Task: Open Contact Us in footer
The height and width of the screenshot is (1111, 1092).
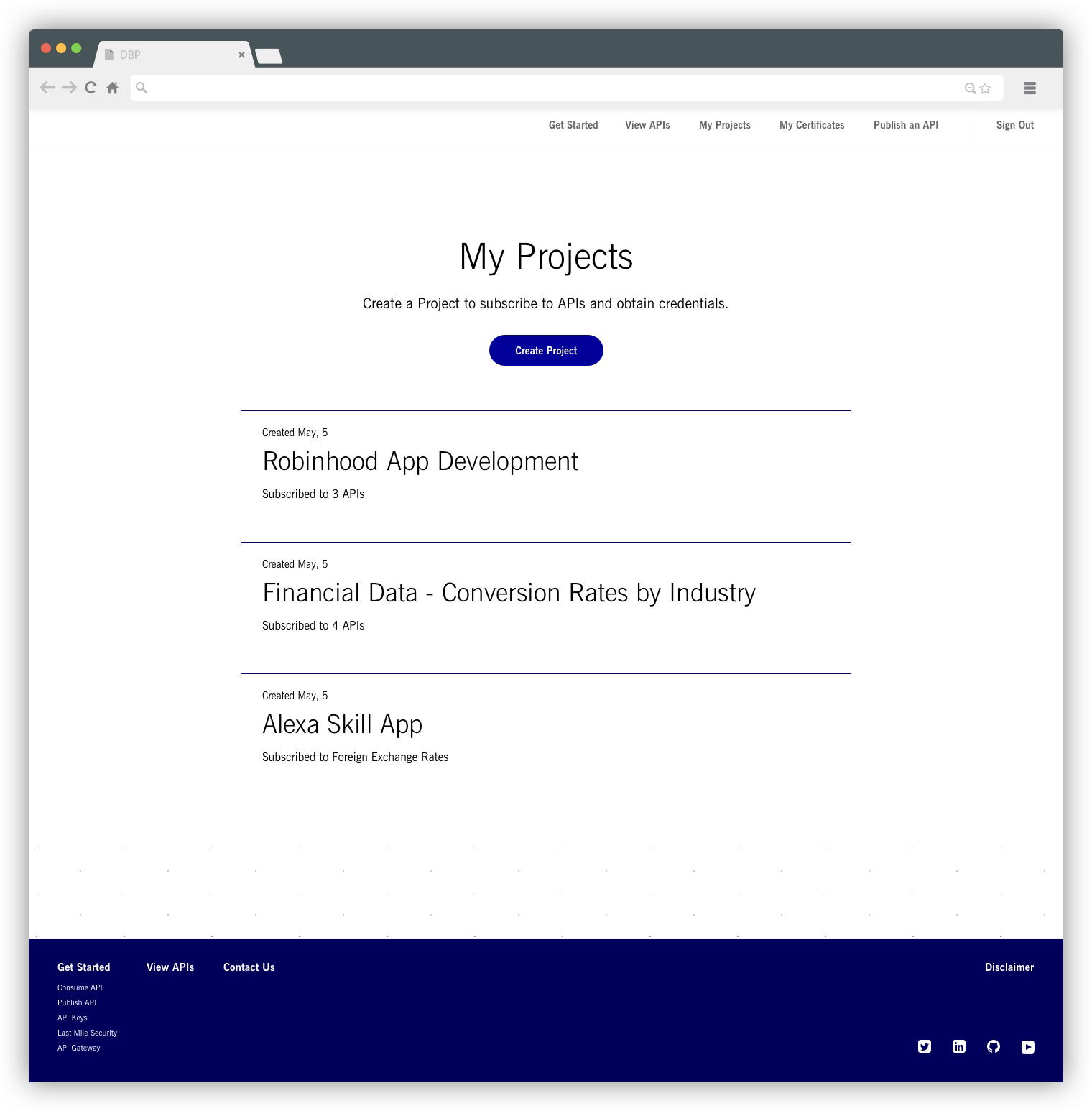Action: coord(249,967)
